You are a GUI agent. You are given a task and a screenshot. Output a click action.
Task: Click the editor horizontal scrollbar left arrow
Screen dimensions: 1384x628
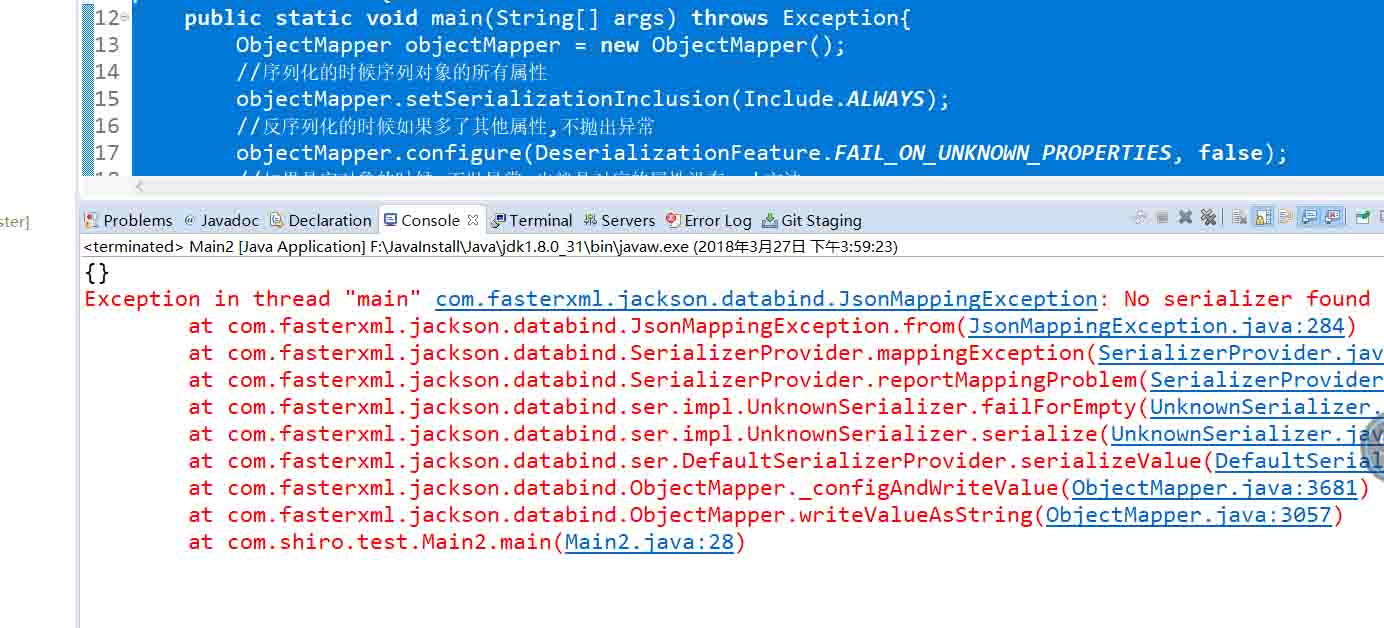point(140,186)
